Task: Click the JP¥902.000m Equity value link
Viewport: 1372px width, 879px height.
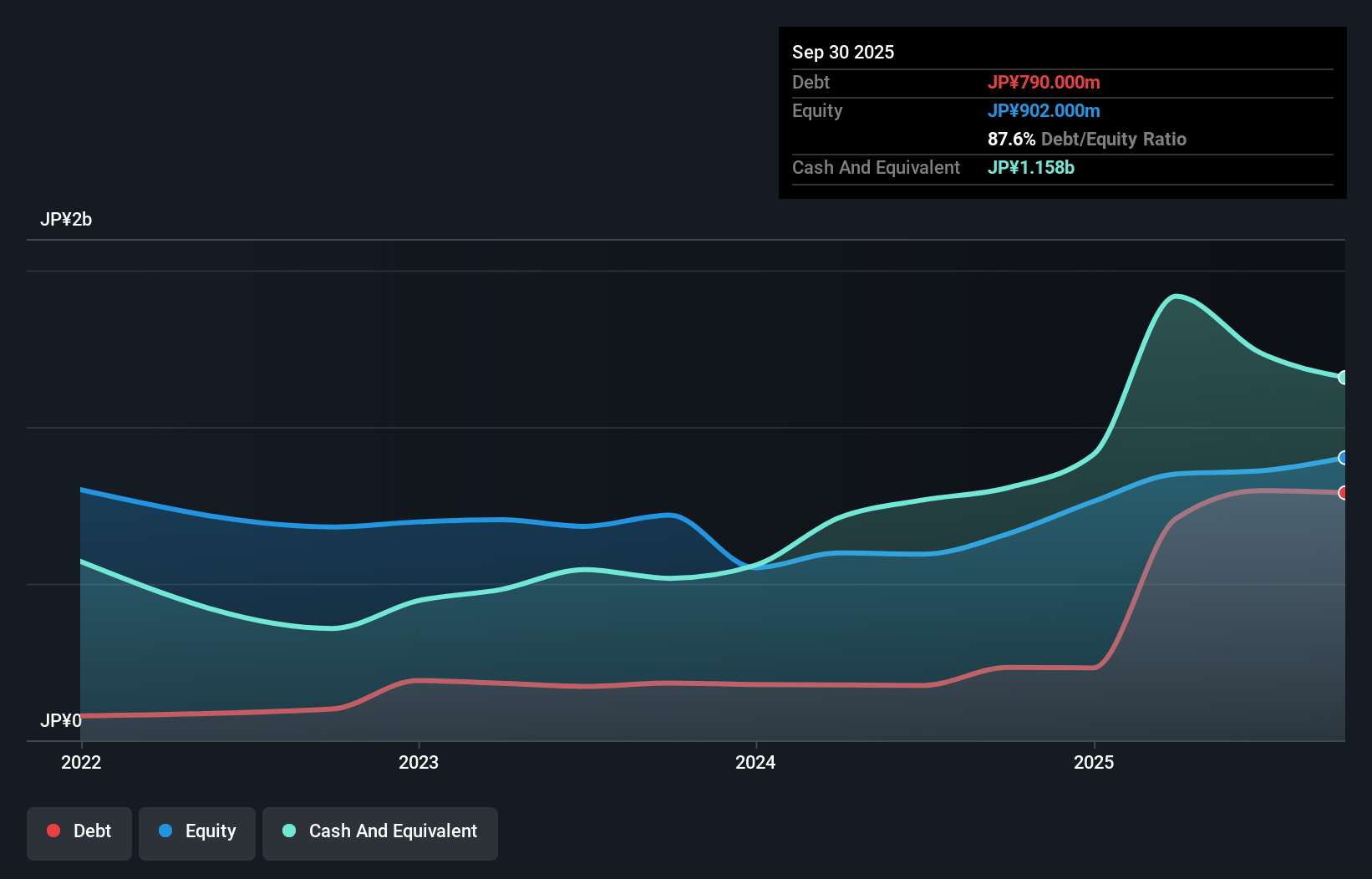Action: [x=1044, y=110]
